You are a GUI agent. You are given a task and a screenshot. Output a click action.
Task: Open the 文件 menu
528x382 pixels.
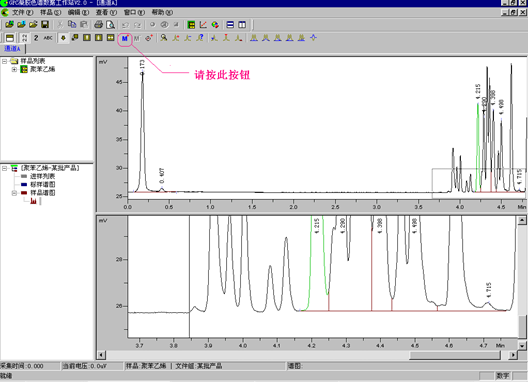[23, 12]
